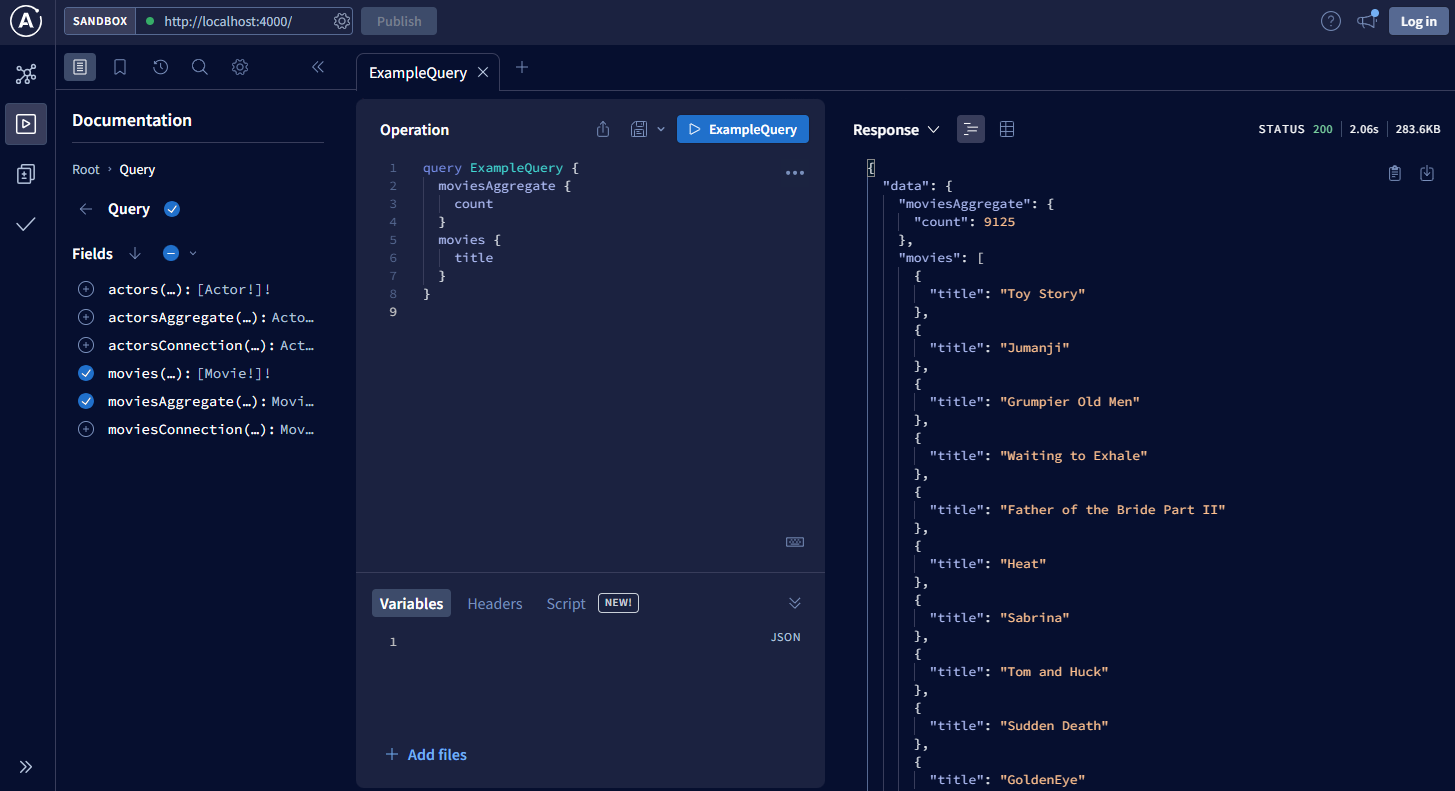Open the saved operations bookmark panel
Viewport: 1455px width, 791px height.
(119, 67)
